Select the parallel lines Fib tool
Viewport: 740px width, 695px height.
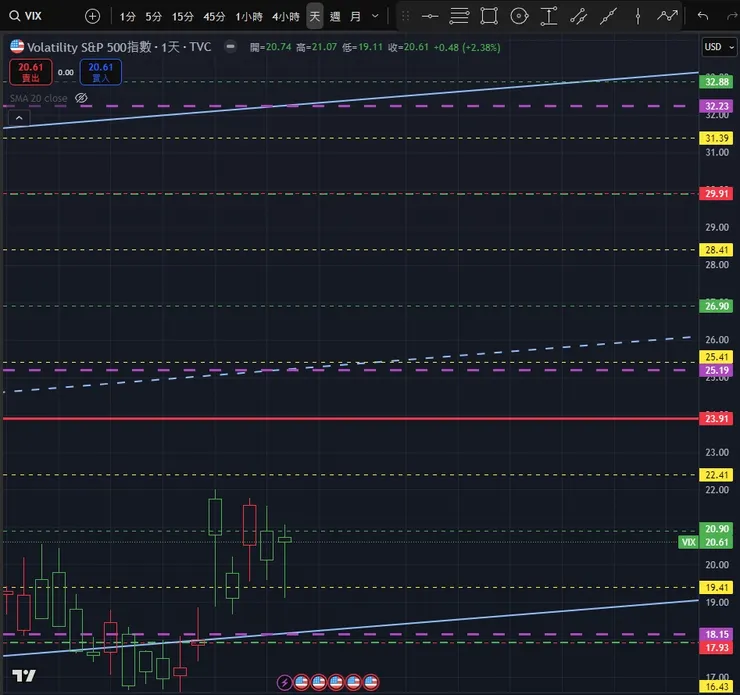459,17
